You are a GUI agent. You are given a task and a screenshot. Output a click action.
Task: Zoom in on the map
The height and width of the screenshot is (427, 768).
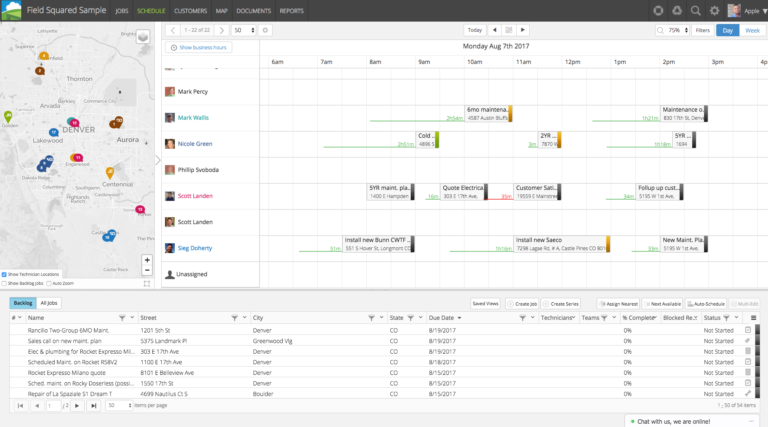(147, 260)
